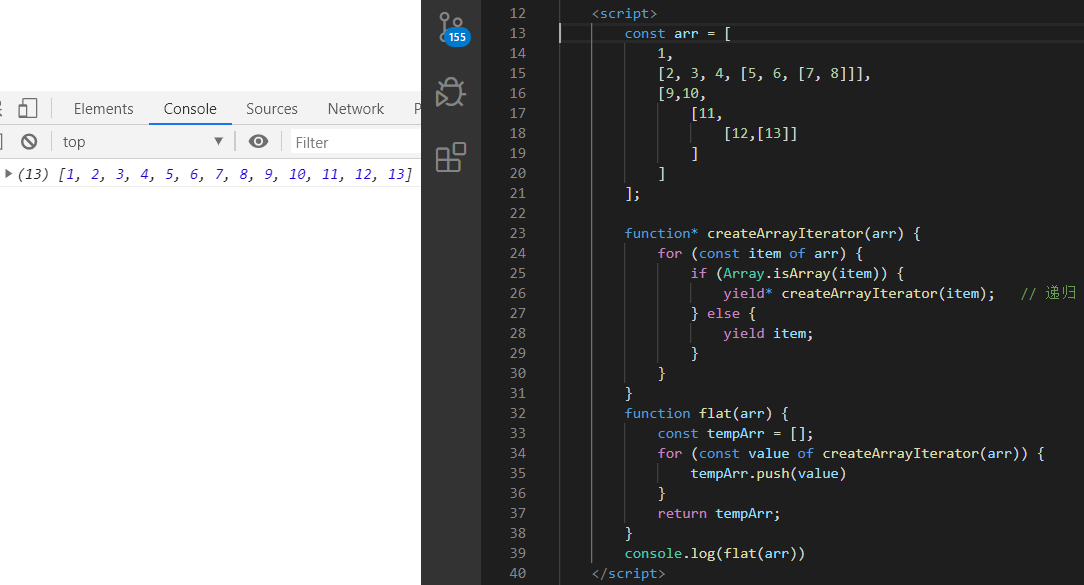
Task: Place cursor on '[12,[13]]' line
Action: [760, 133]
